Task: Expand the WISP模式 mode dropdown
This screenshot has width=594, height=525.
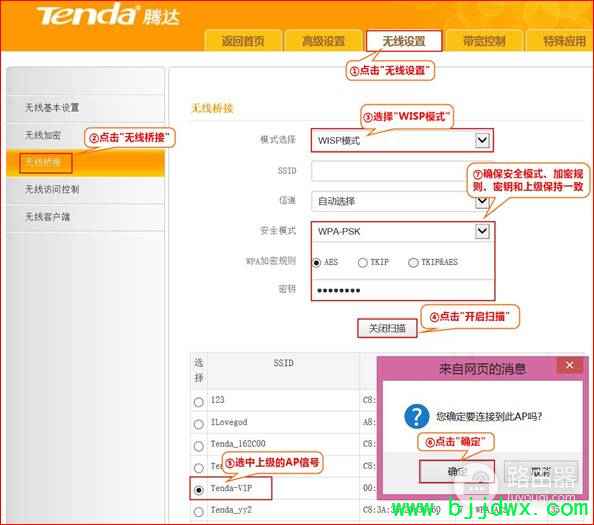Action: [482, 140]
